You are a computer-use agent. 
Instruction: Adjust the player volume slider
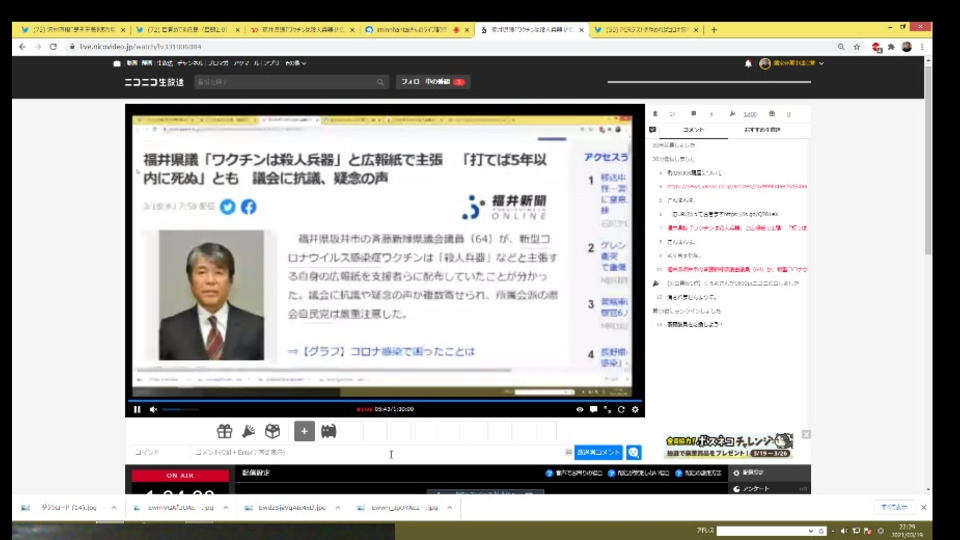[180, 409]
